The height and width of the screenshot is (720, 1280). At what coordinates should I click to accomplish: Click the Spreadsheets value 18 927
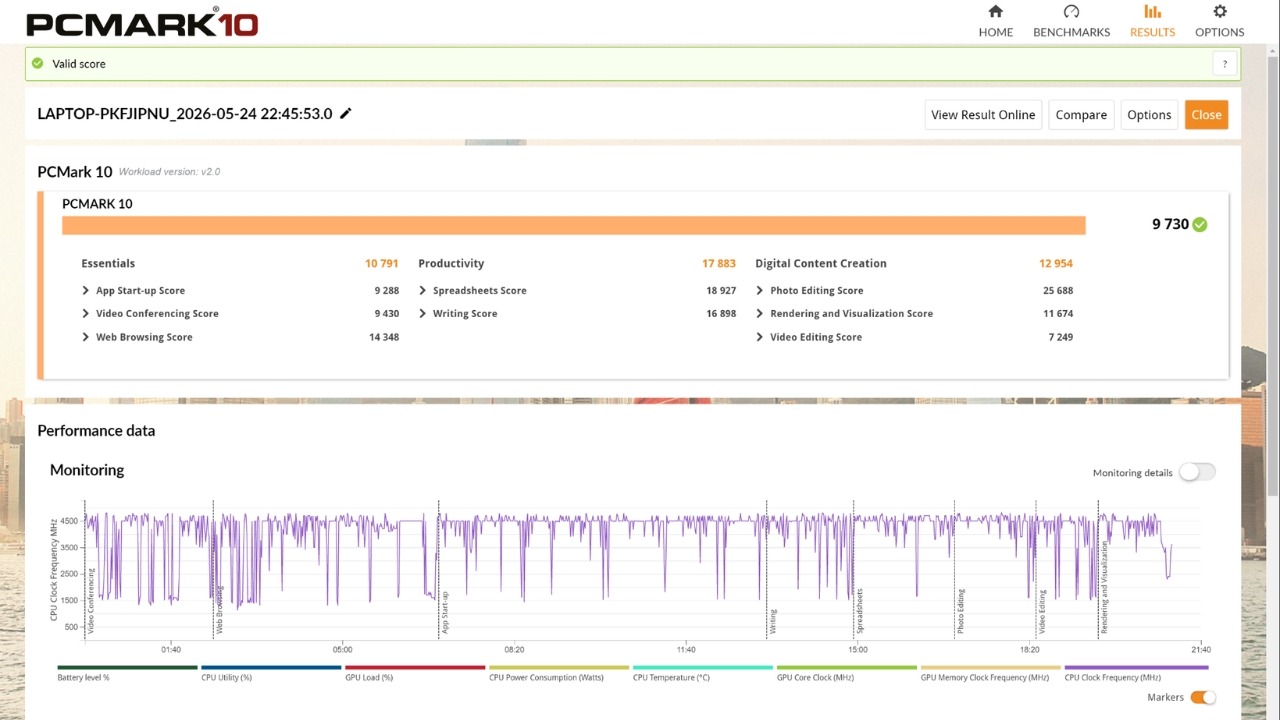(721, 290)
